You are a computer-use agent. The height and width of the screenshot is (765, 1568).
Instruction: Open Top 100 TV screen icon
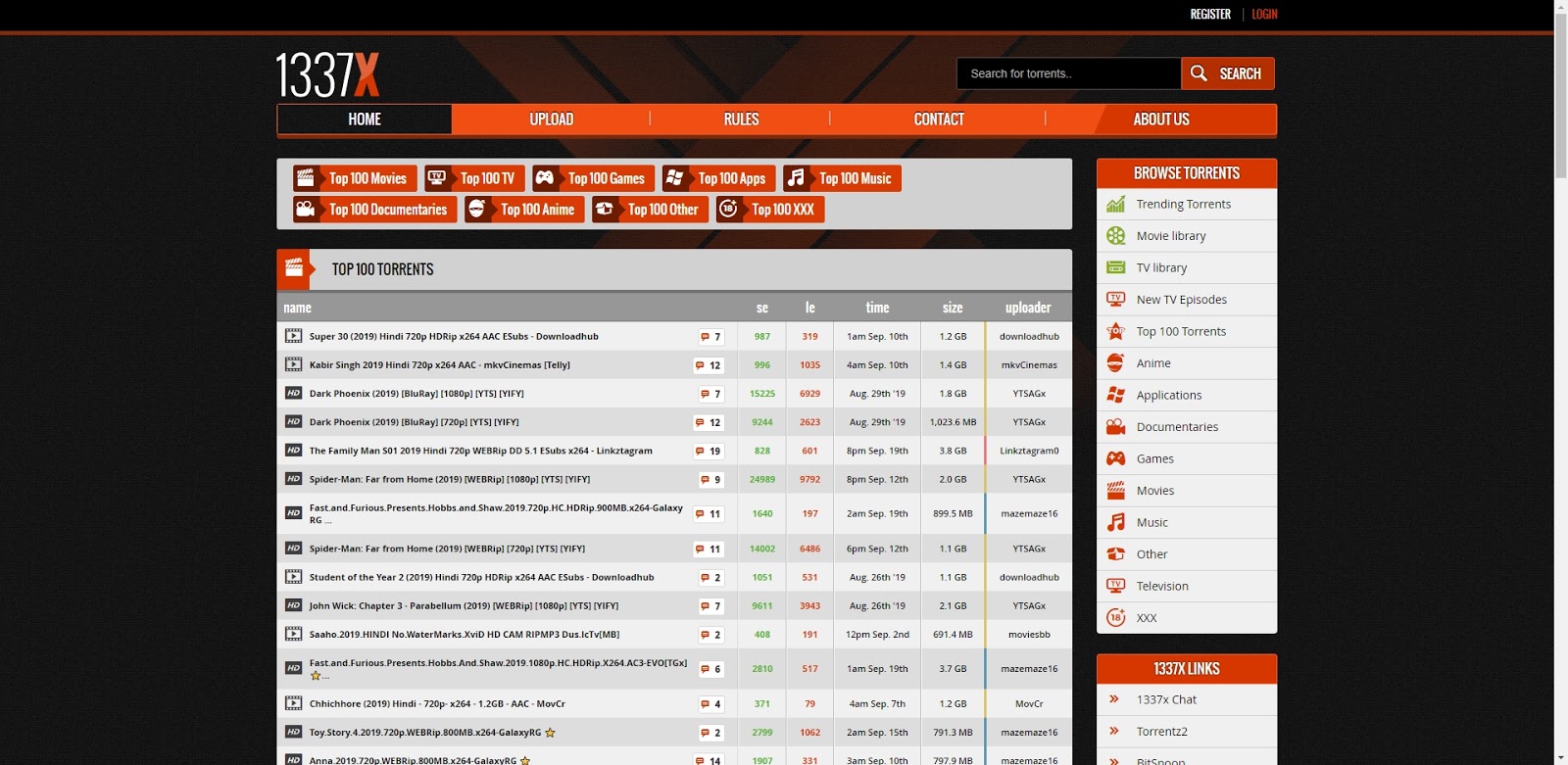point(437,178)
